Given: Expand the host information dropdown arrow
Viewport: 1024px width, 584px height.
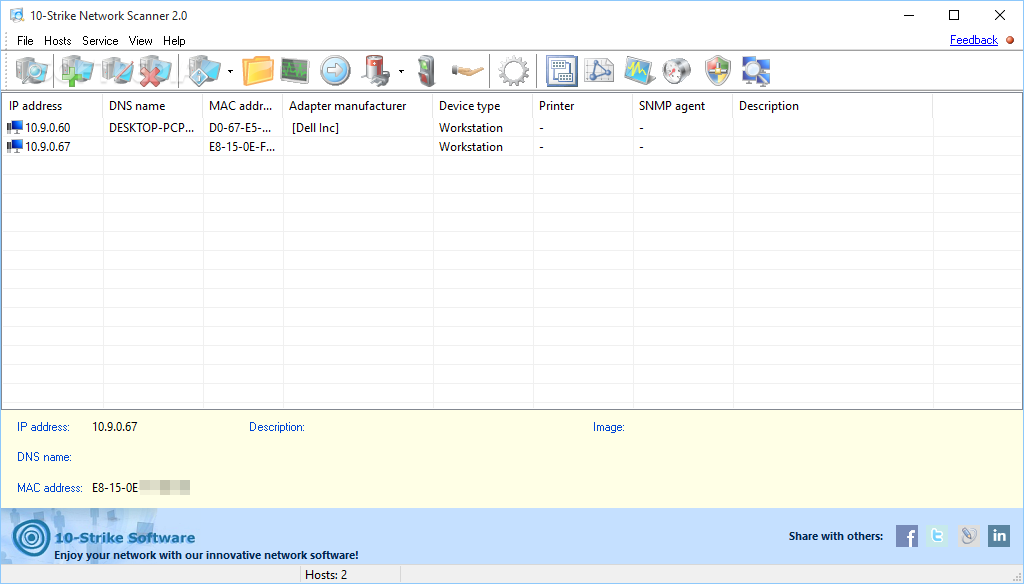Looking at the screenshot, I should pos(230,71).
